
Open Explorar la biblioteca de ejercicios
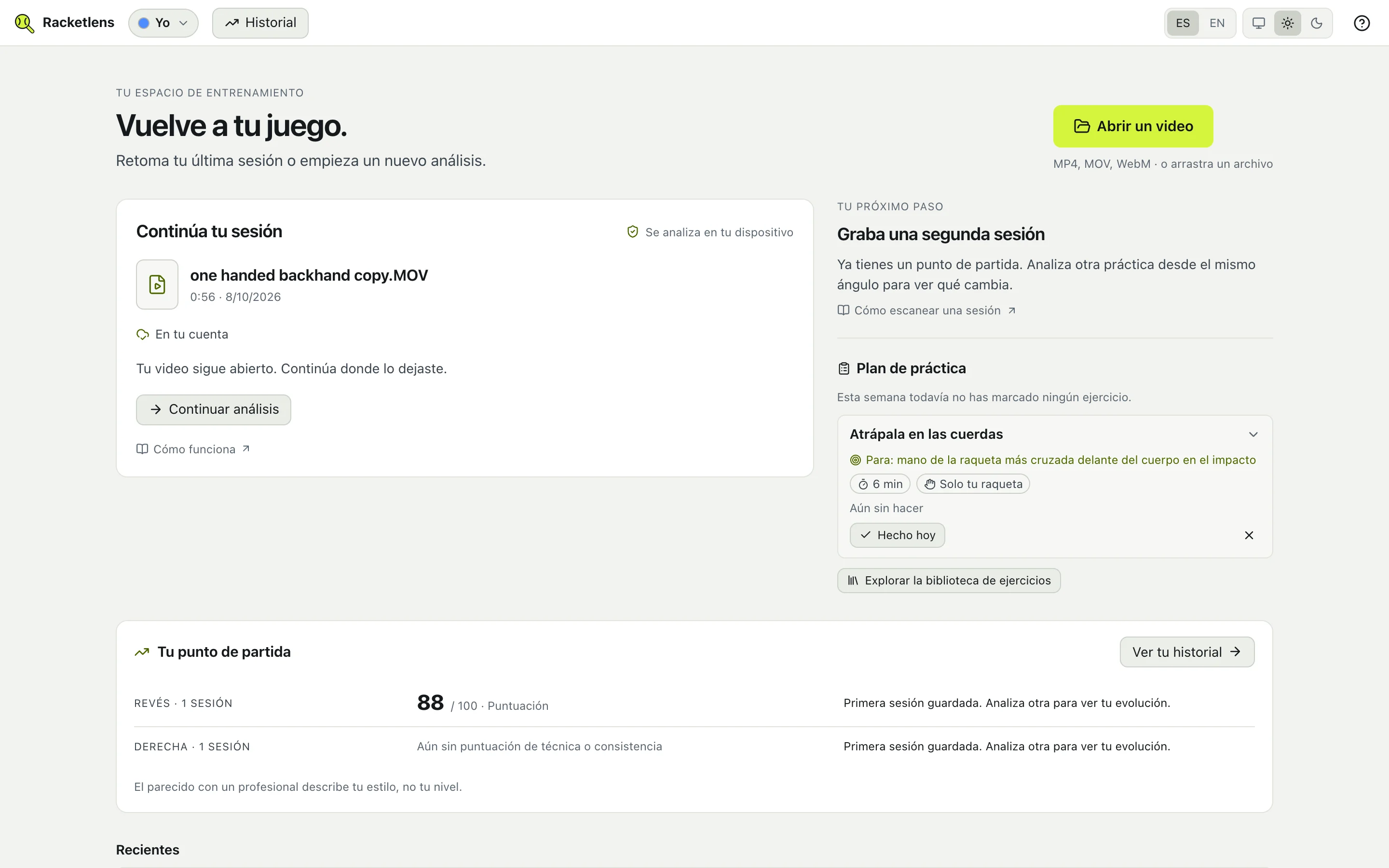click(949, 581)
